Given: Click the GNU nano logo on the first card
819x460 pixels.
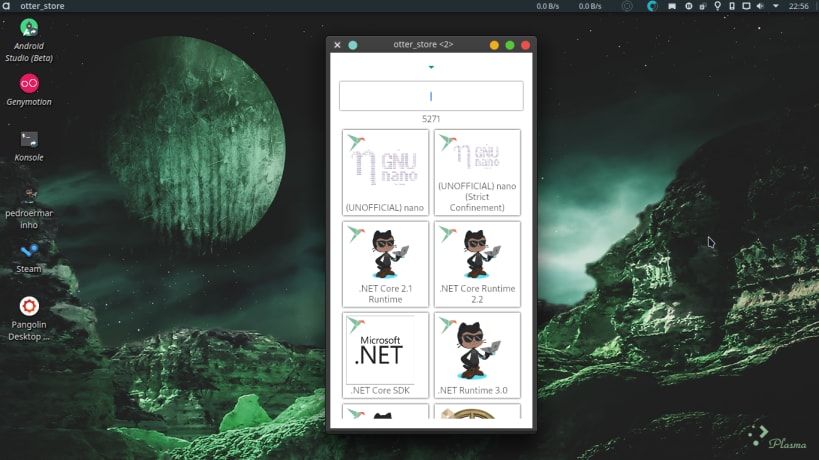Looking at the screenshot, I should click(x=387, y=167).
